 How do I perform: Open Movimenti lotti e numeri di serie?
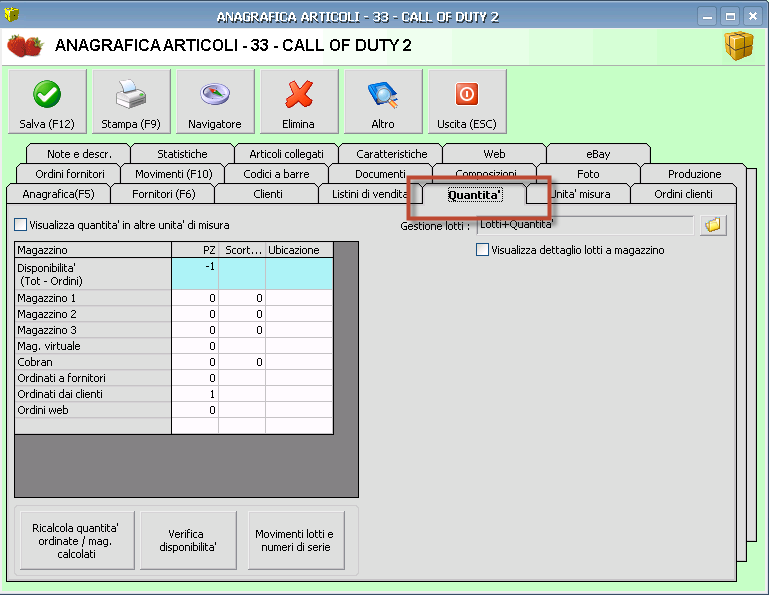click(x=296, y=541)
